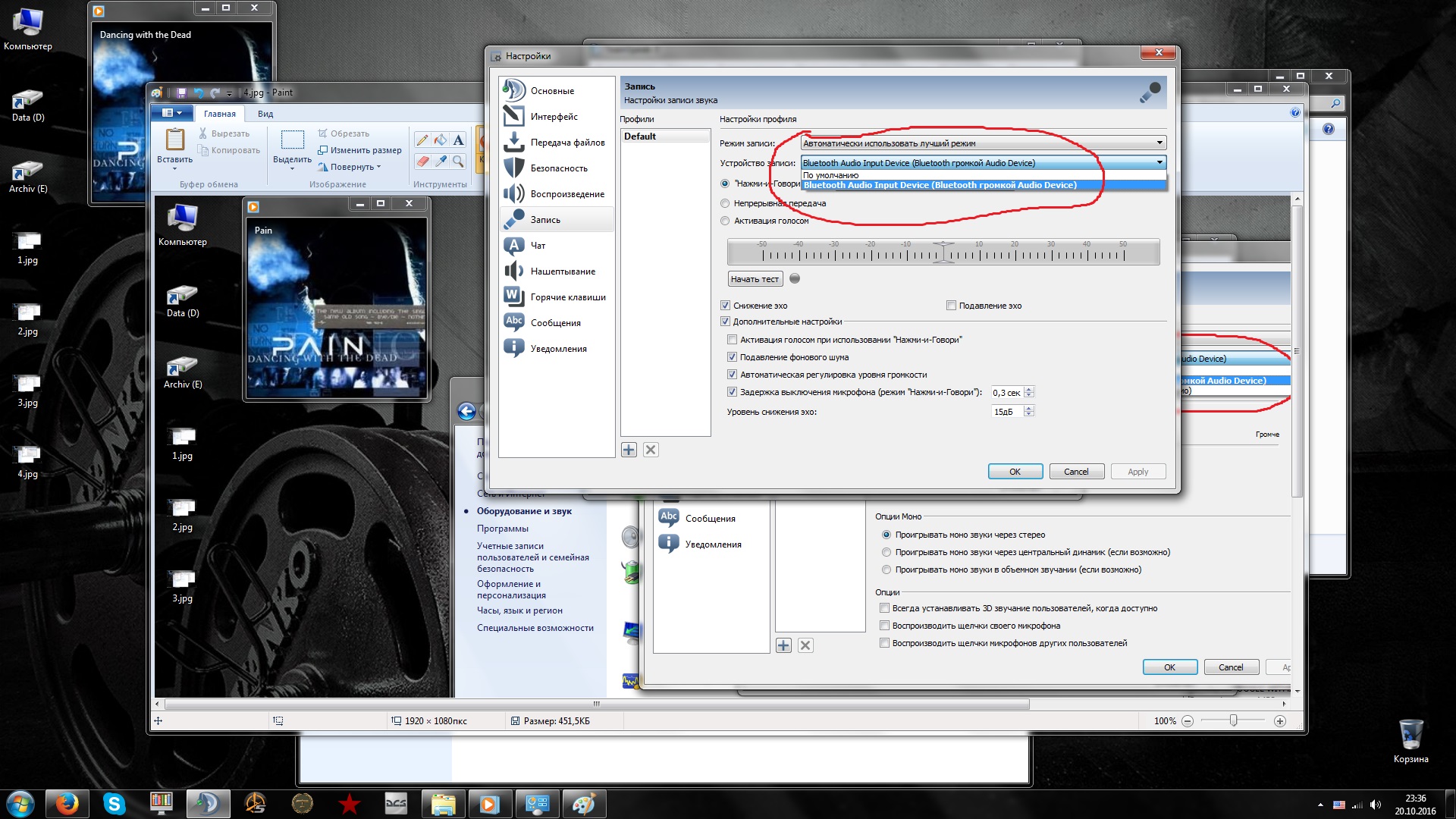Toggle Воспроизводить щелчки своего микрофона checkbox
Screen dimensions: 1456x819
pyautogui.click(x=884, y=626)
